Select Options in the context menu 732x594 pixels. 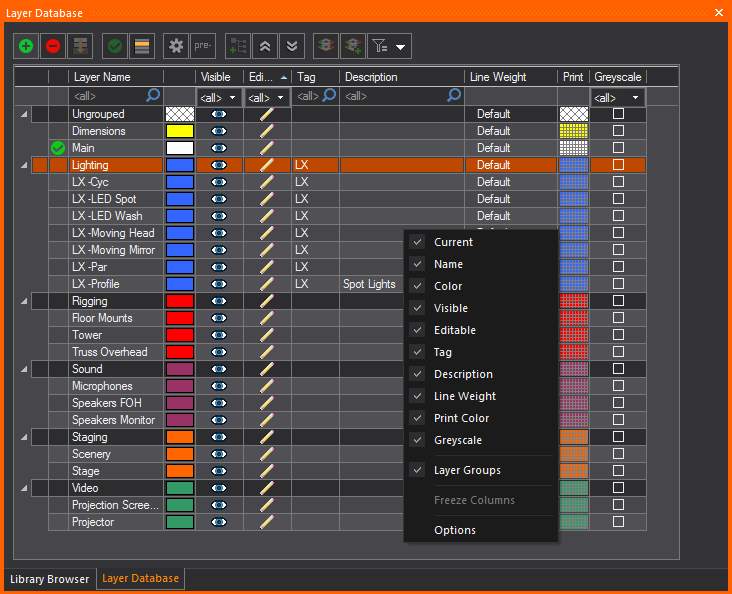click(x=455, y=530)
